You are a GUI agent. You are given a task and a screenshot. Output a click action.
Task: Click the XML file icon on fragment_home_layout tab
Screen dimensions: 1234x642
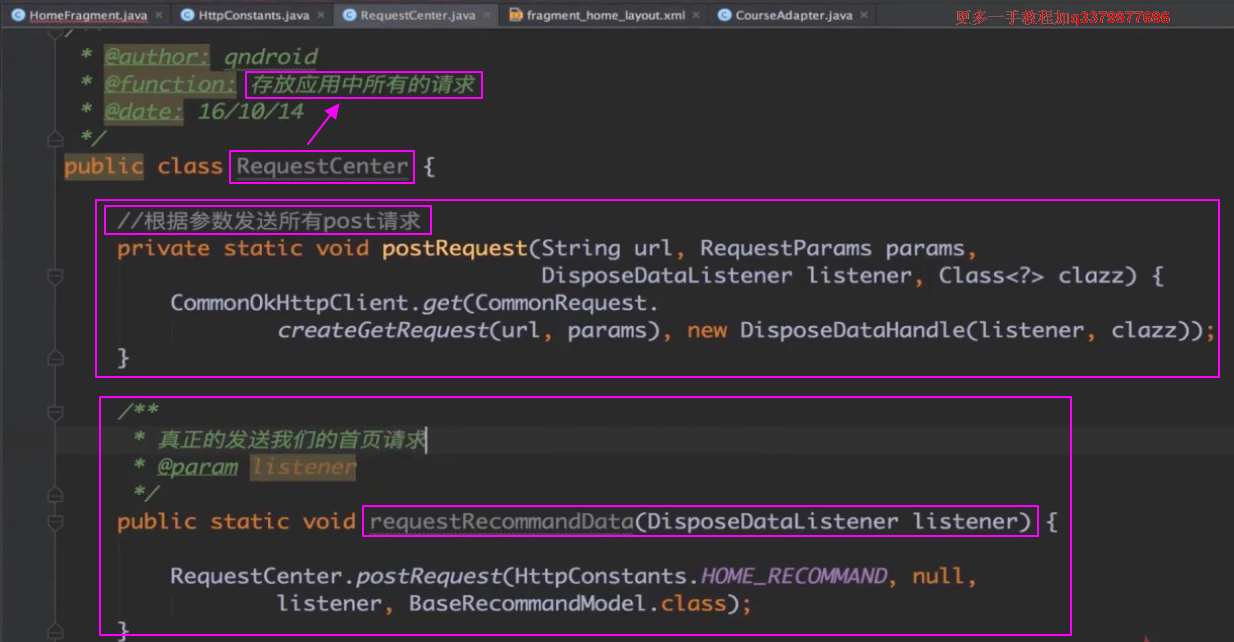(x=515, y=16)
